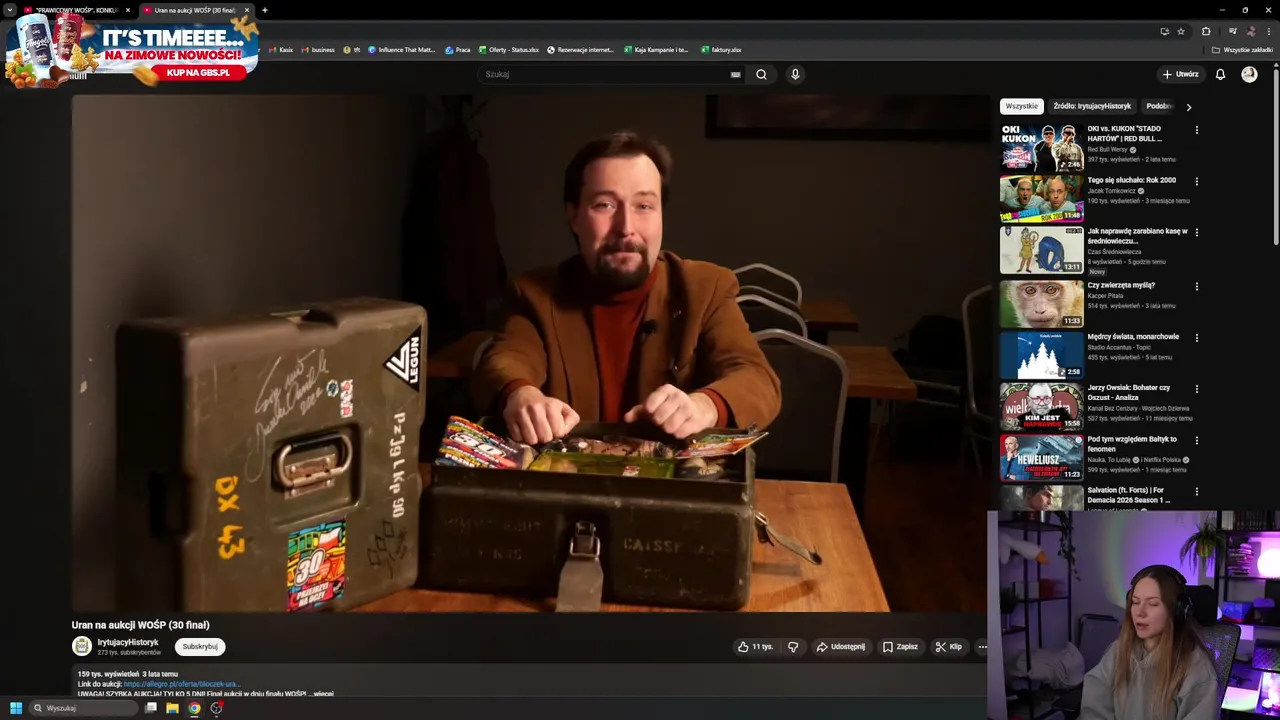Screen dimensions: 1280x720
Task: Dislike the video with thumbs-down icon
Action: (x=793, y=647)
